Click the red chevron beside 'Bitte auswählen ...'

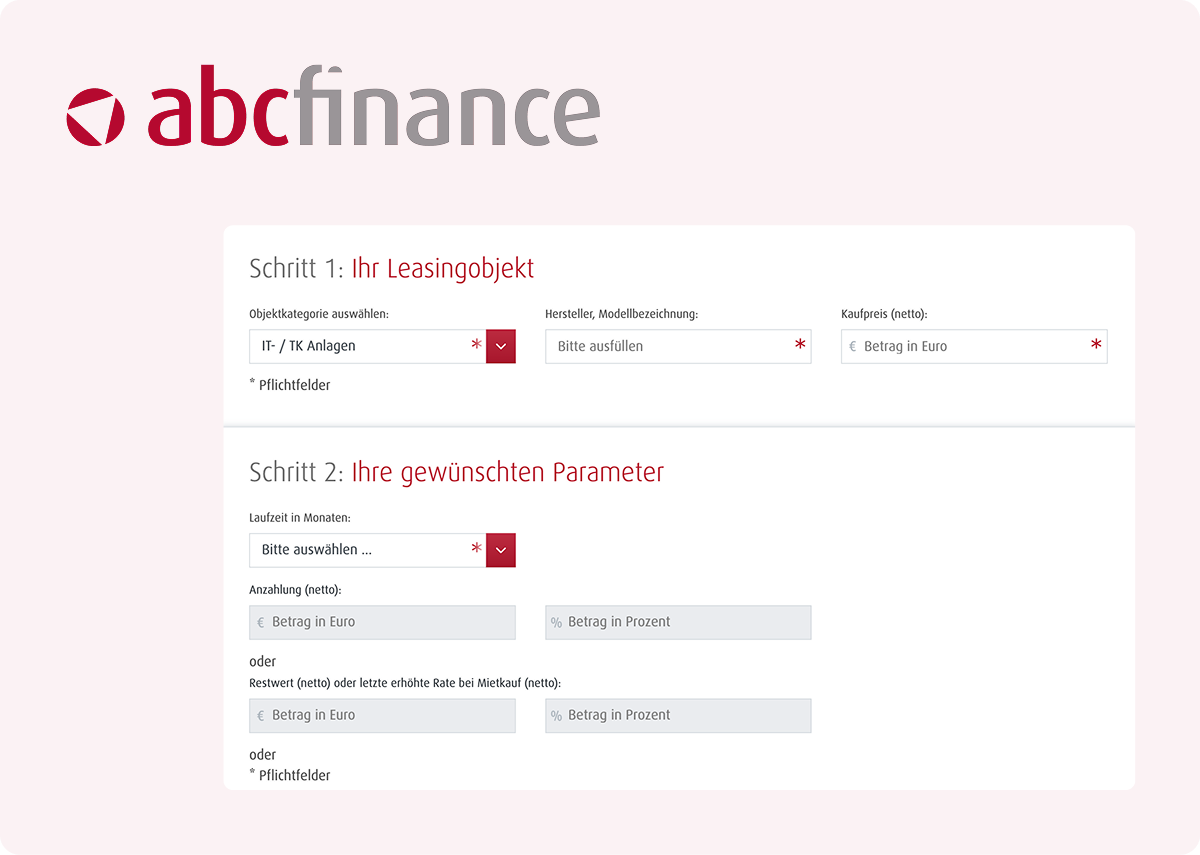point(500,550)
